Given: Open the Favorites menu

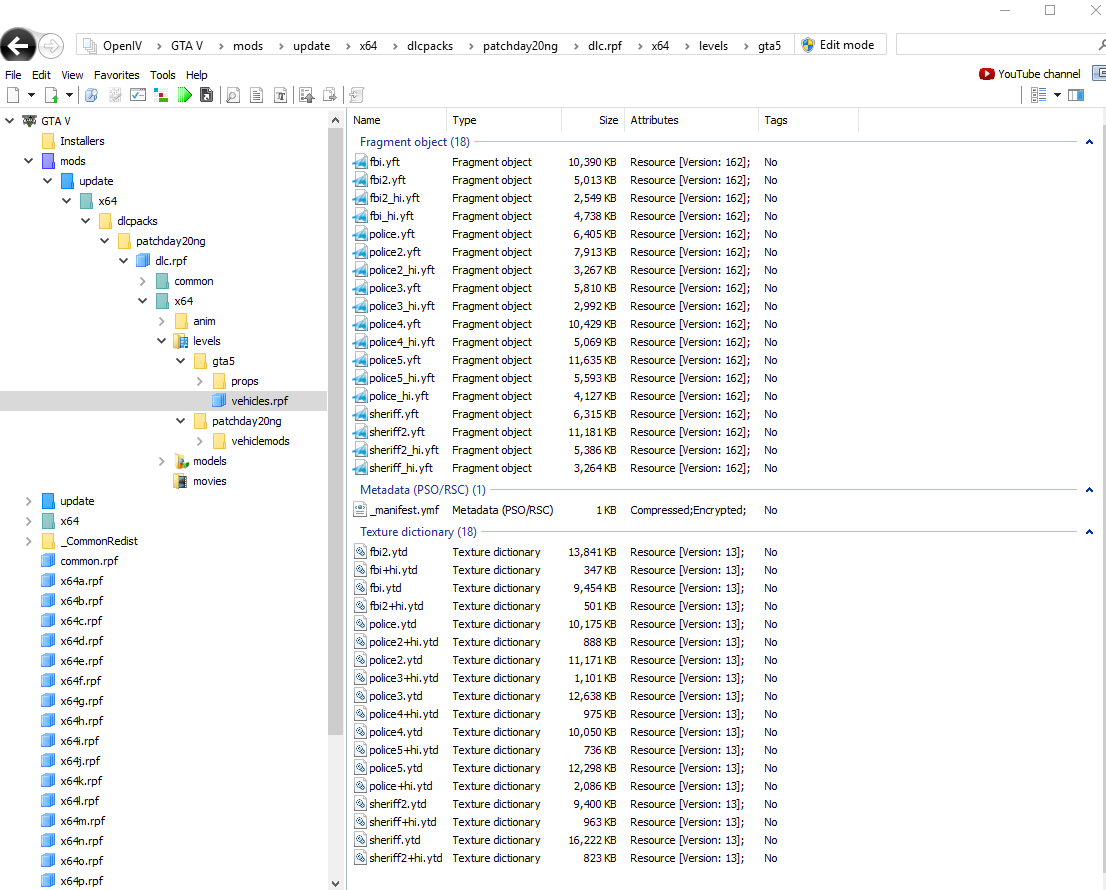Looking at the screenshot, I should 116,75.
